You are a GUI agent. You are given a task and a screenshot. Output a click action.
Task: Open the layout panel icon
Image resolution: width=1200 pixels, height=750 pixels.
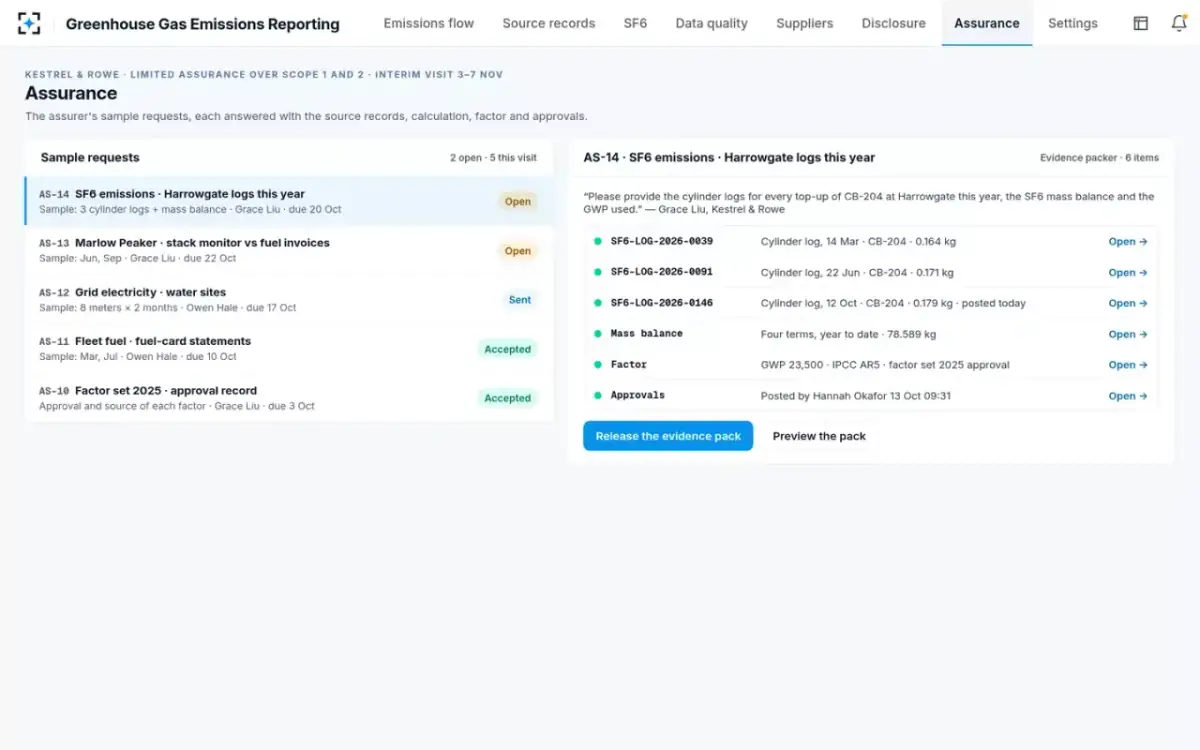coord(1140,23)
